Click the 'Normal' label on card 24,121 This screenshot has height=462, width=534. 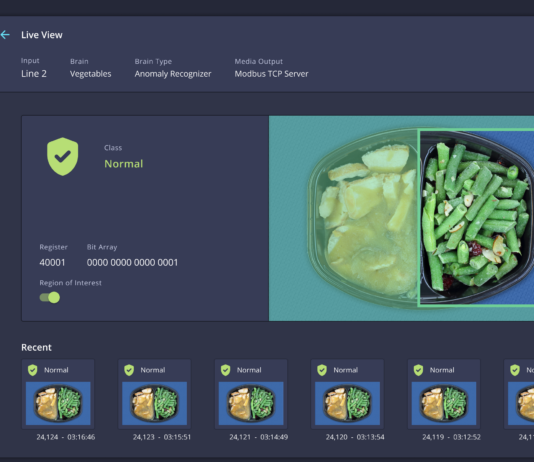pyautogui.click(x=249, y=370)
